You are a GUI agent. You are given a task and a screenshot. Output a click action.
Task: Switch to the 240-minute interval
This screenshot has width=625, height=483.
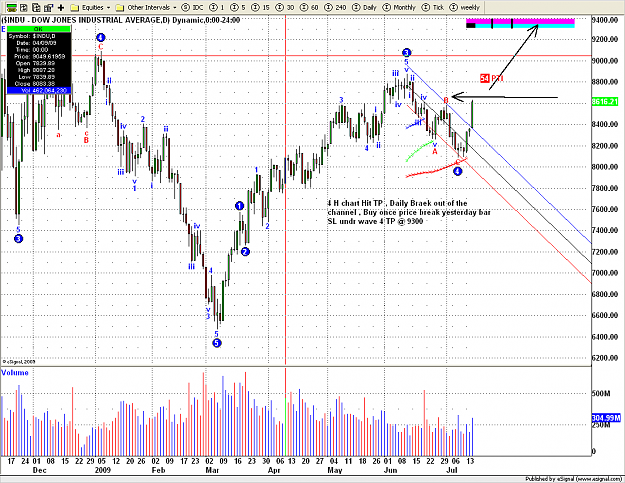[336, 7]
